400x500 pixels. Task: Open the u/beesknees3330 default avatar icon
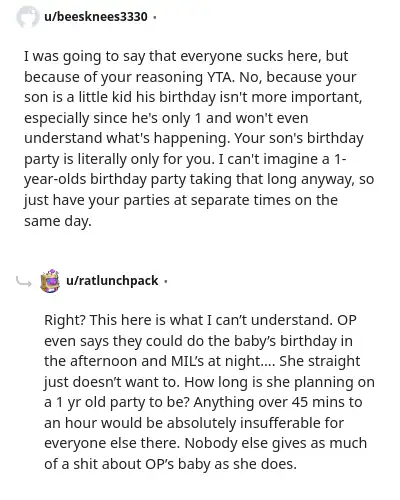coord(28,16)
